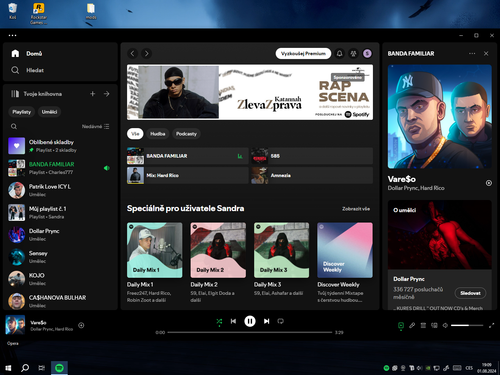Open Discover Weekly card
This screenshot has height=375, width=500.
[x=345, y=262]
